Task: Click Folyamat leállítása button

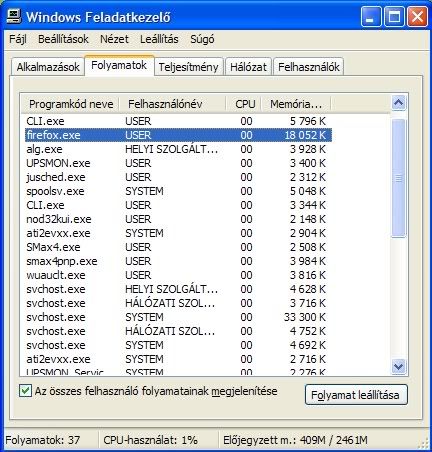Action: pyautogui.click(x=356, y=395)
